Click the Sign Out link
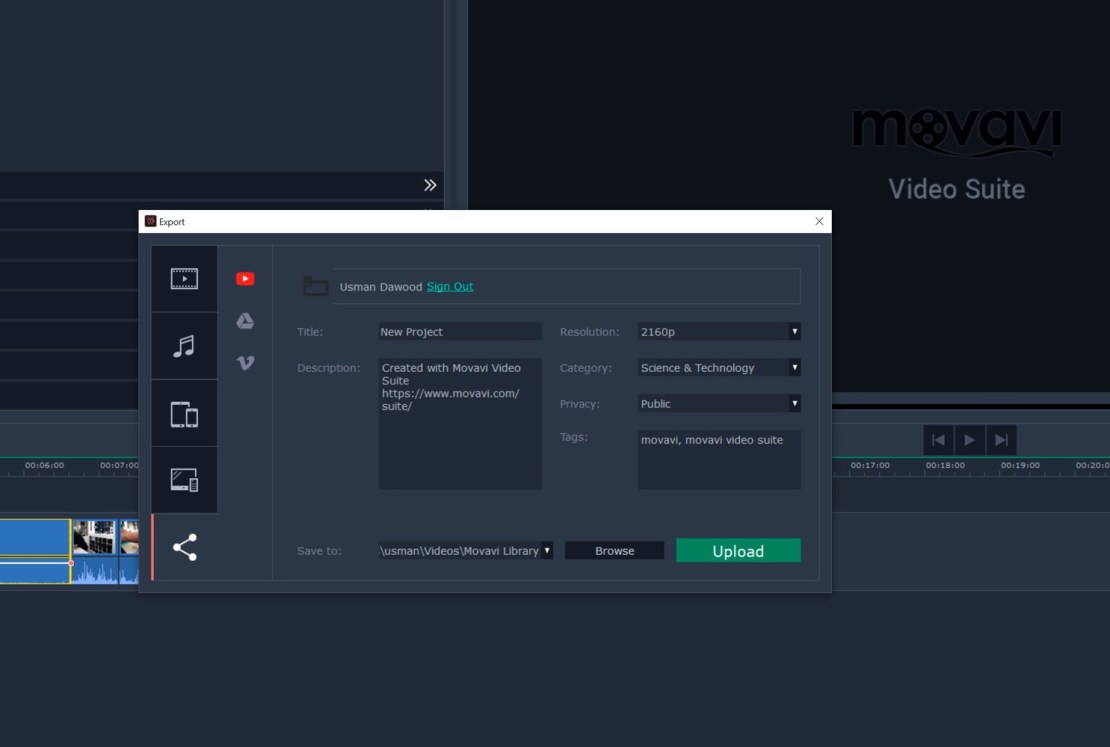 pyautogui.click(x=450, y=286)
